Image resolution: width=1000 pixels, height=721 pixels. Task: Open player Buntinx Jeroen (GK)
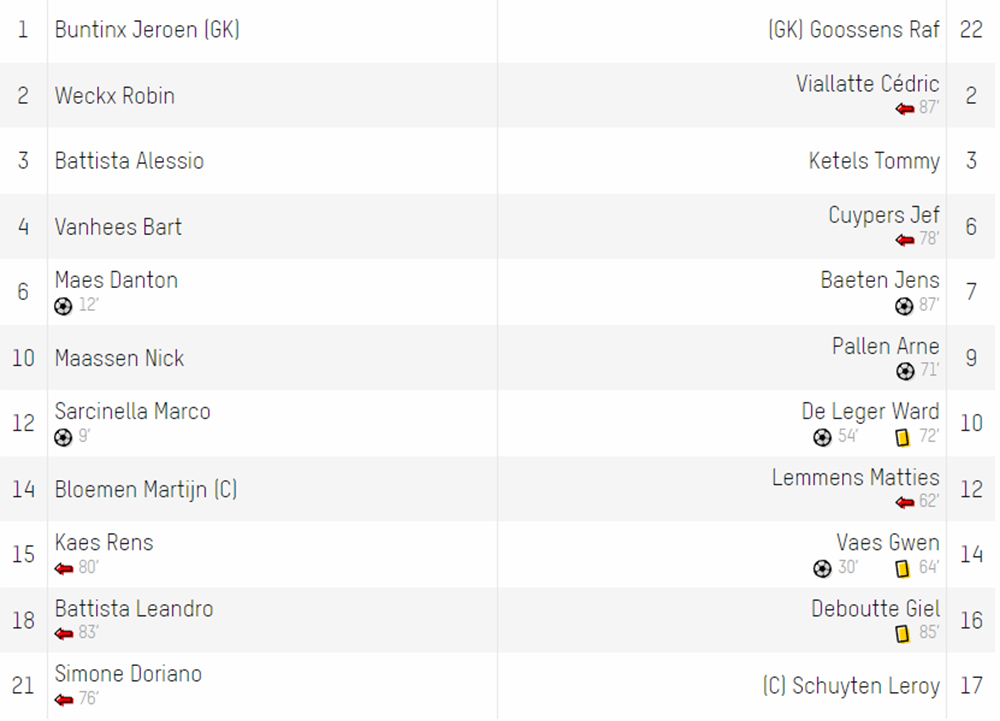click(x=147, y=30)
